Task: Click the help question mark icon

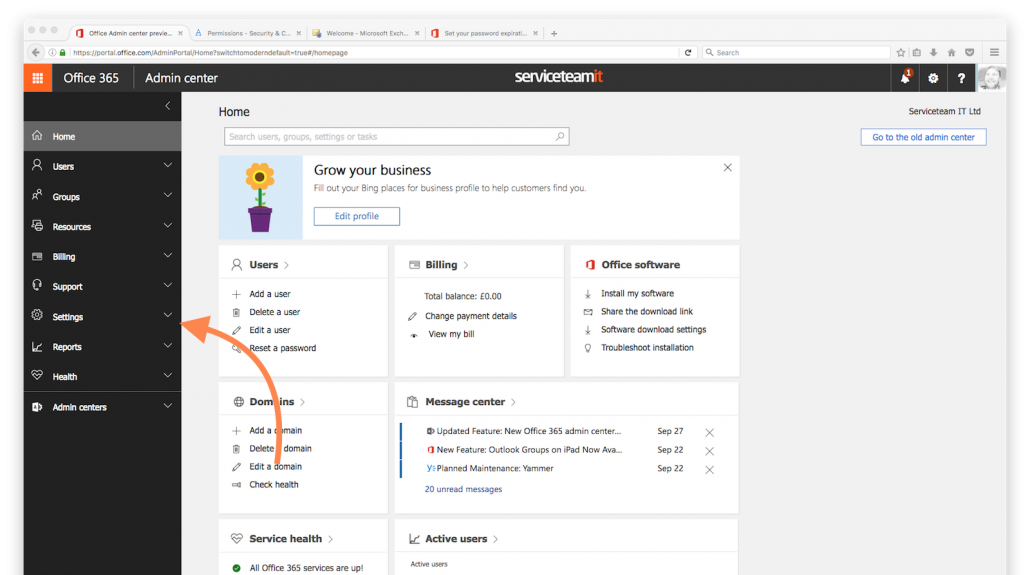Action: click(961, 78)
